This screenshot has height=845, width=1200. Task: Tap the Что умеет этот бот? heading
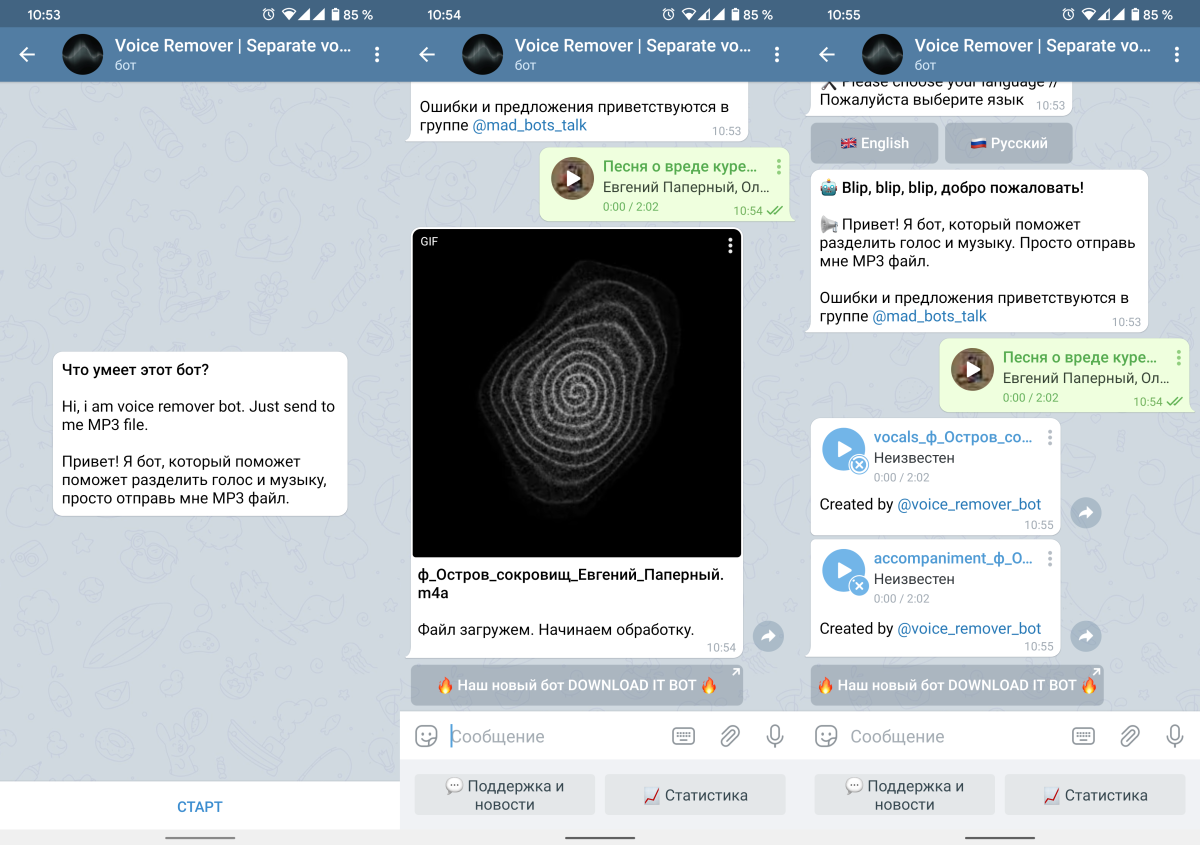pos(136,370)
